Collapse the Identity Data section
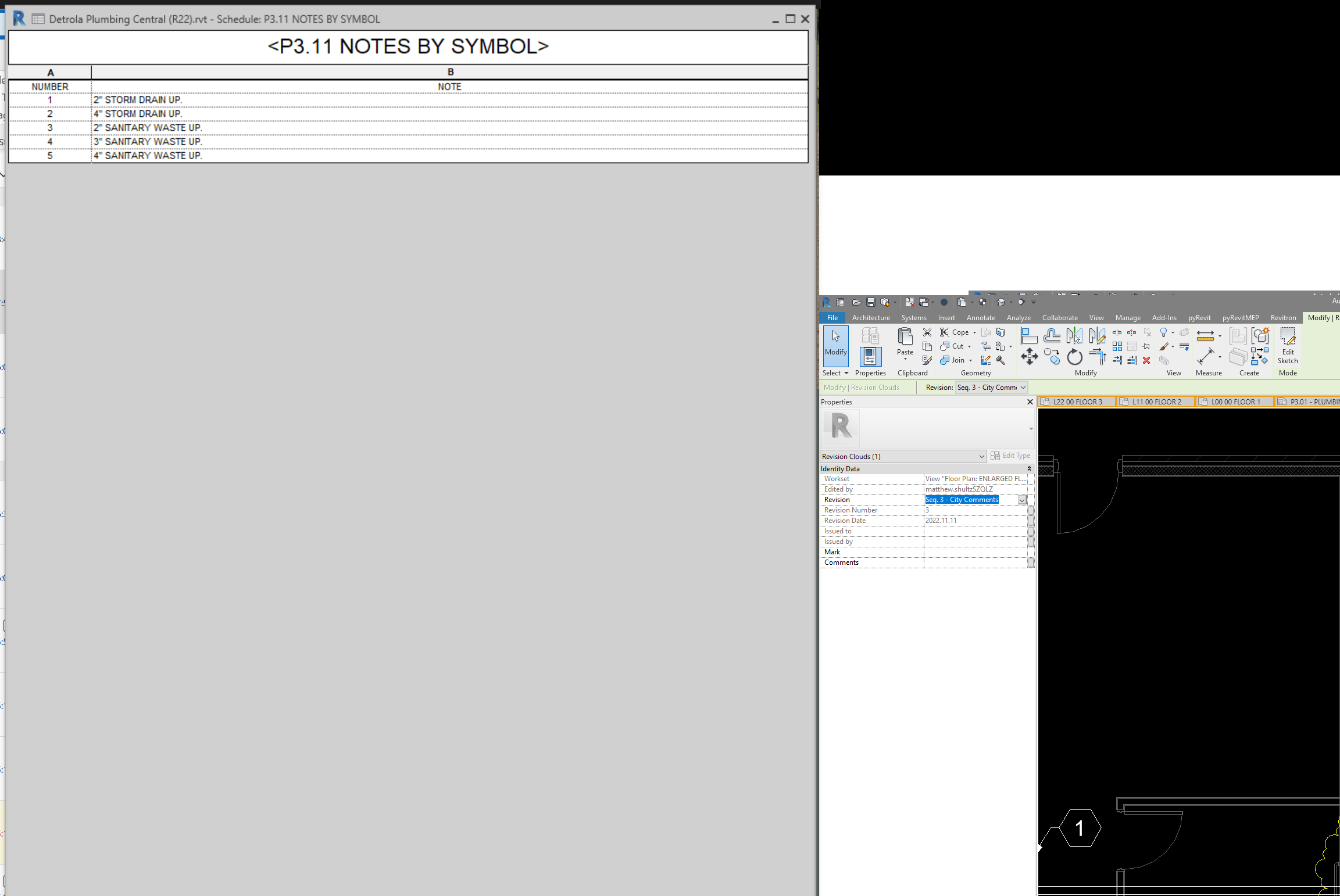Image resolution: width=1340 pixels, height=896 pixels. pyautogui.click(x=1028, y=468)
